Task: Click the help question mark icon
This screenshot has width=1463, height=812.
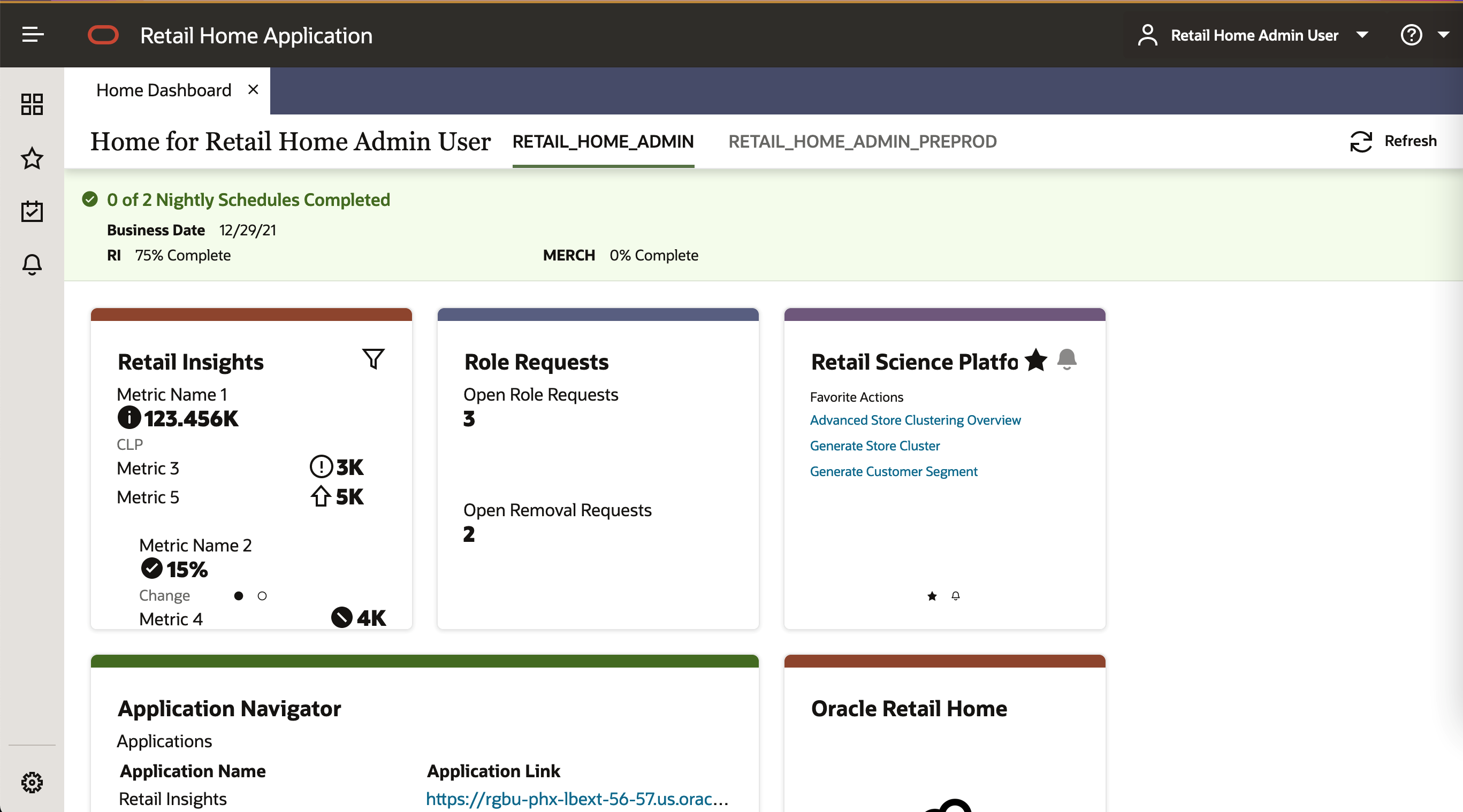Action: (1411, 35)
